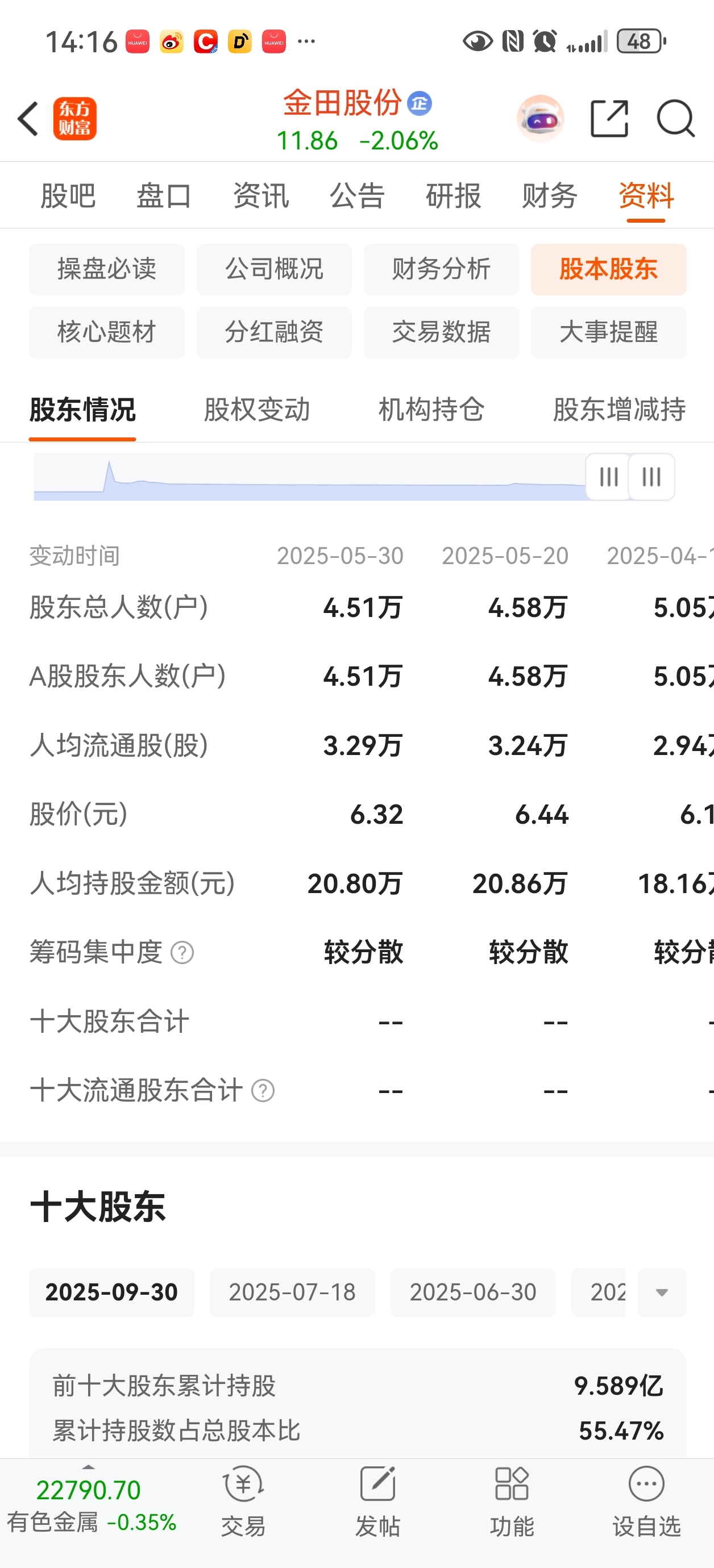This screenshot has width=714, height=1568.
Task: Open the 核心题材 section
Action: [107, 332]
